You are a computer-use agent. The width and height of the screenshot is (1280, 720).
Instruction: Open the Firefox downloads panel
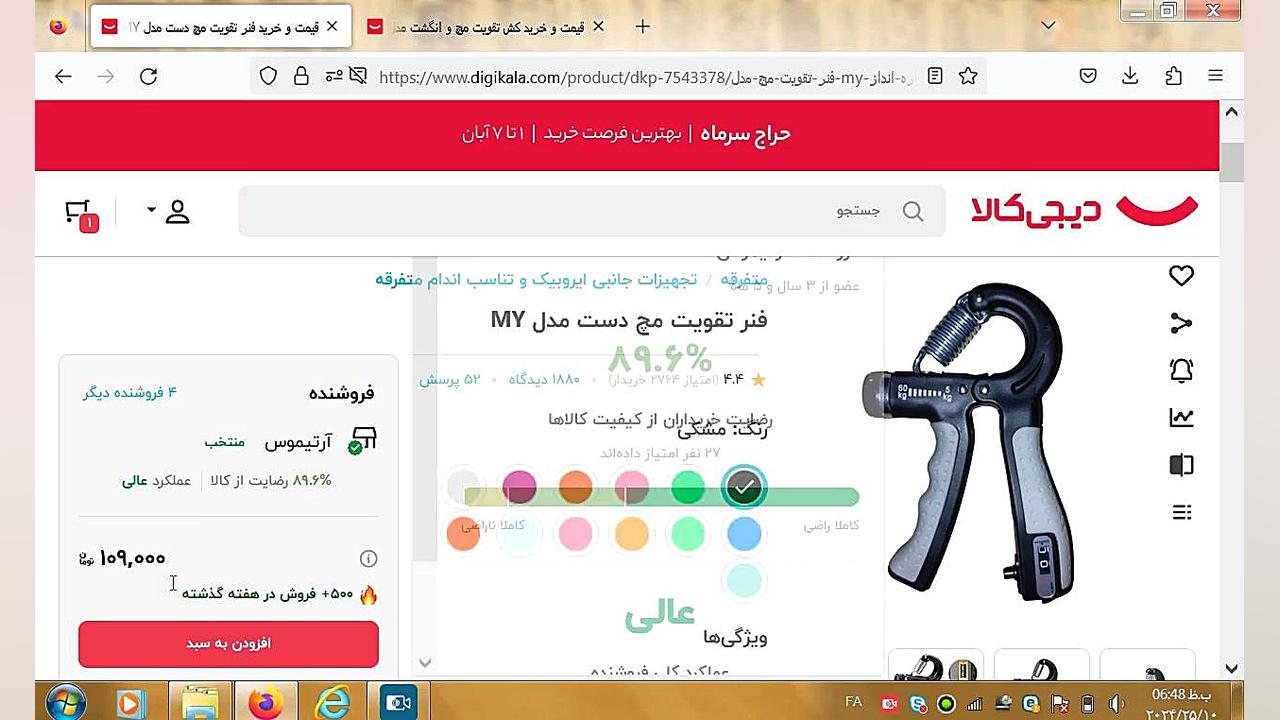pos(1130,76)
